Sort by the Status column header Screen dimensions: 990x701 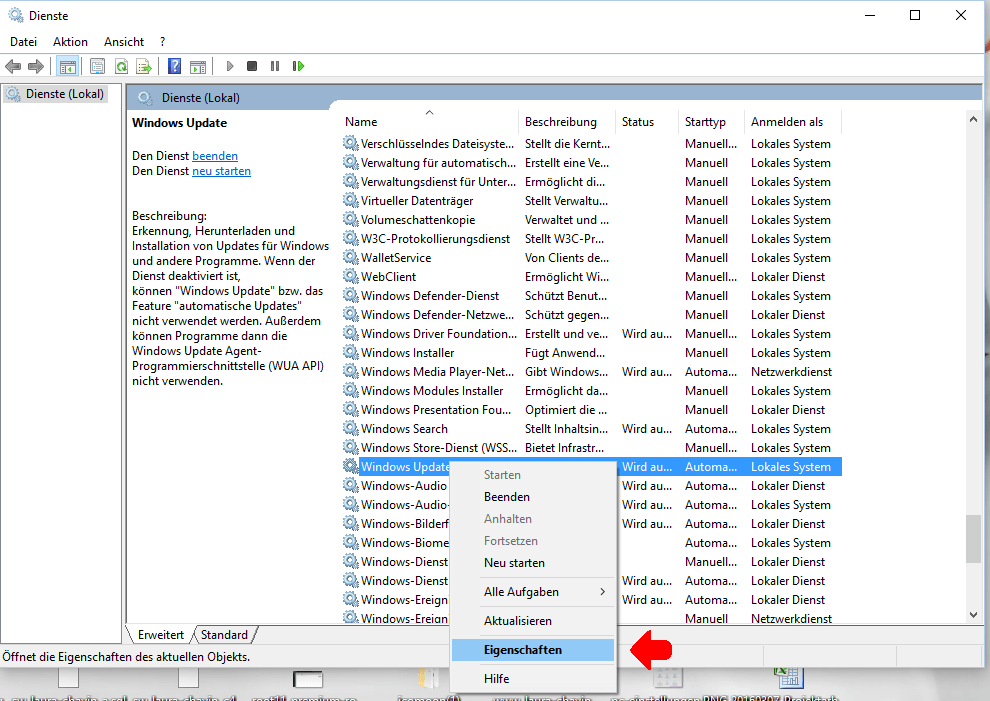pos(648,122)
